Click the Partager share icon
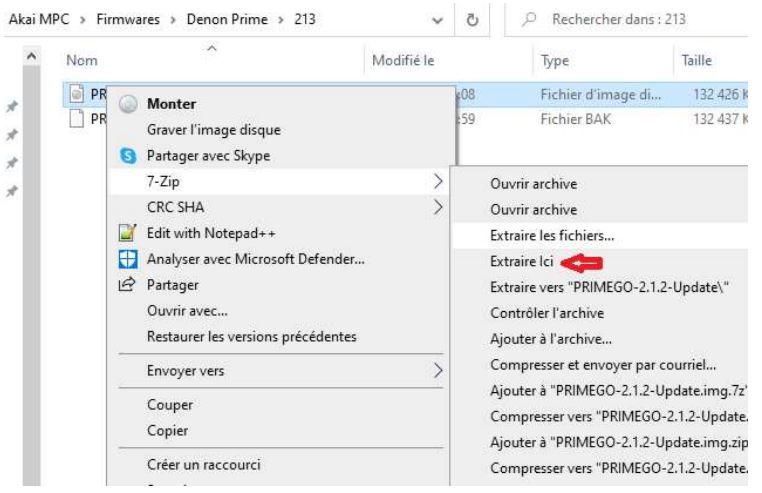 tap(126, 286)
